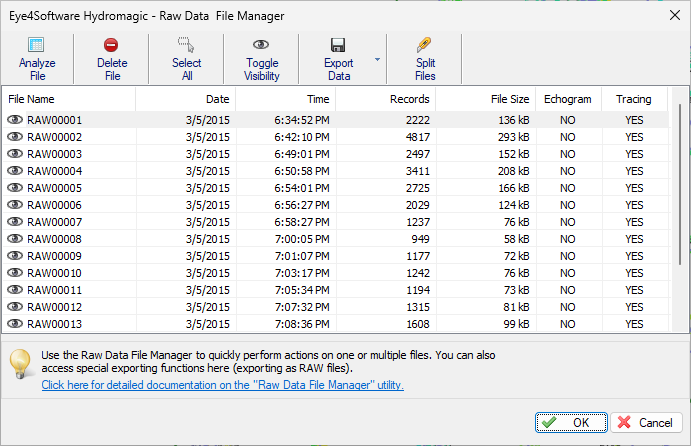Screen dimensions: 691x446
Task: Click the light bulb tip icon
Action: pos(20,364)
